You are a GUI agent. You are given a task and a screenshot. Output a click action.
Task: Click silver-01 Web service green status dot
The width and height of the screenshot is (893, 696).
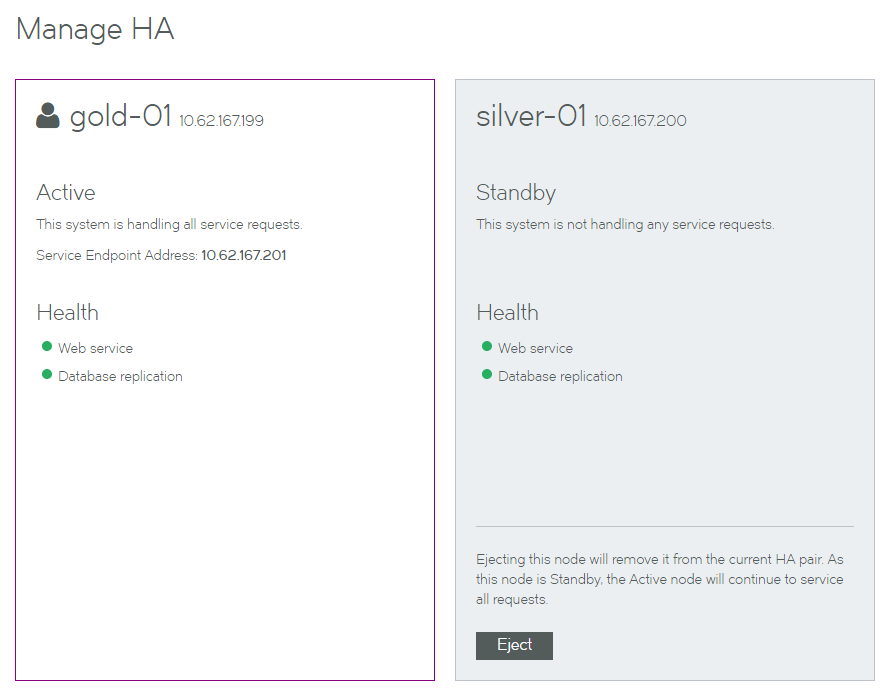tap(487, 346)
